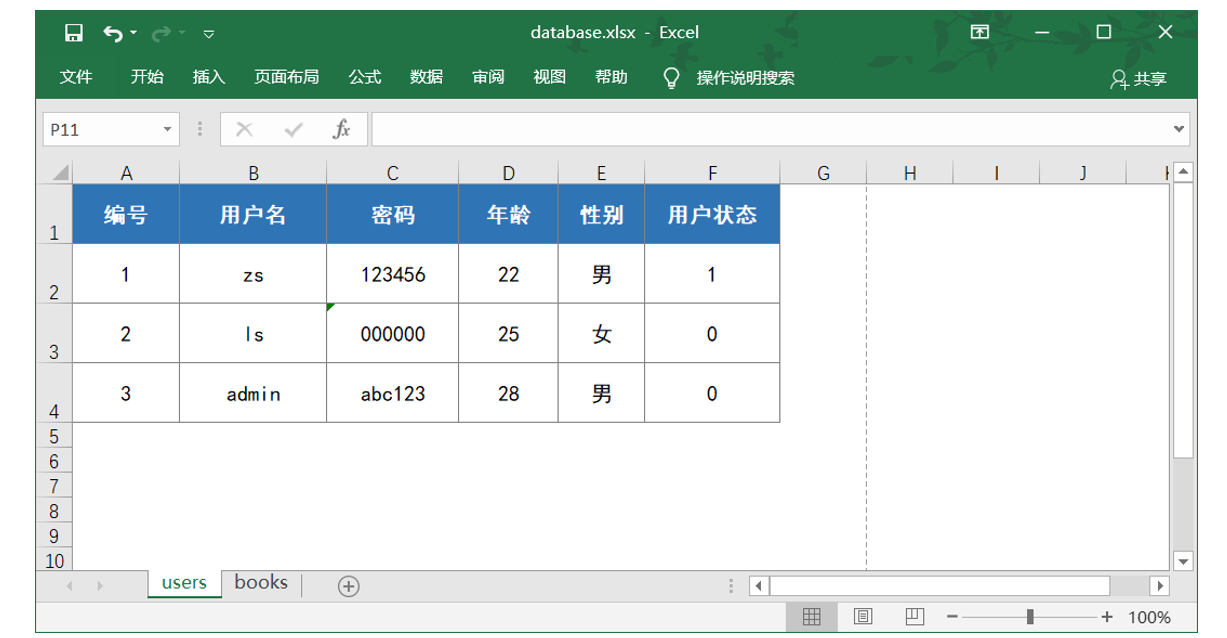Adjust the zoom slider

click(x=1030, y=618)
